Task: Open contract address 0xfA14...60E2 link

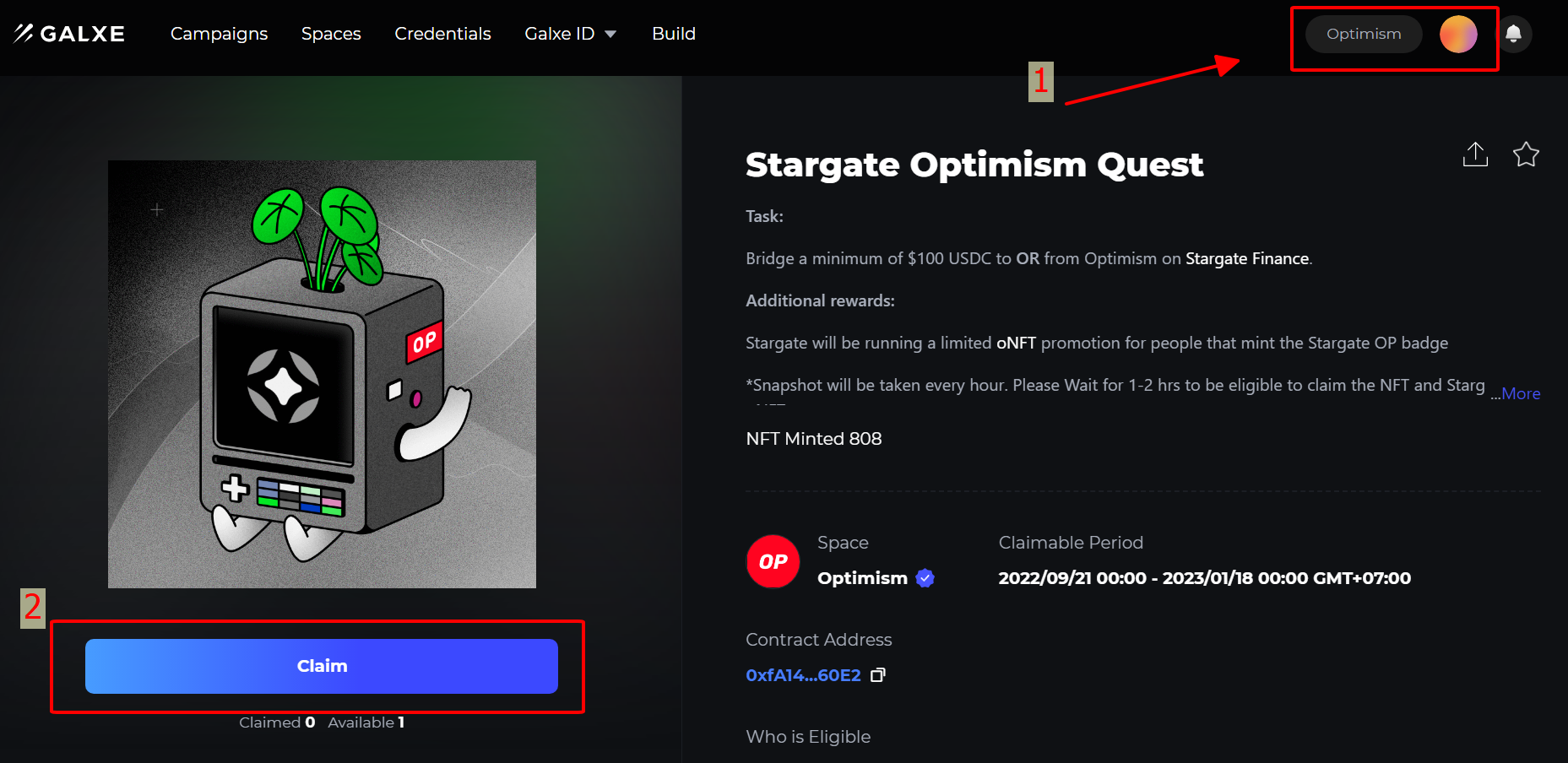Action: pyautogui.click(x=803, y=675)
